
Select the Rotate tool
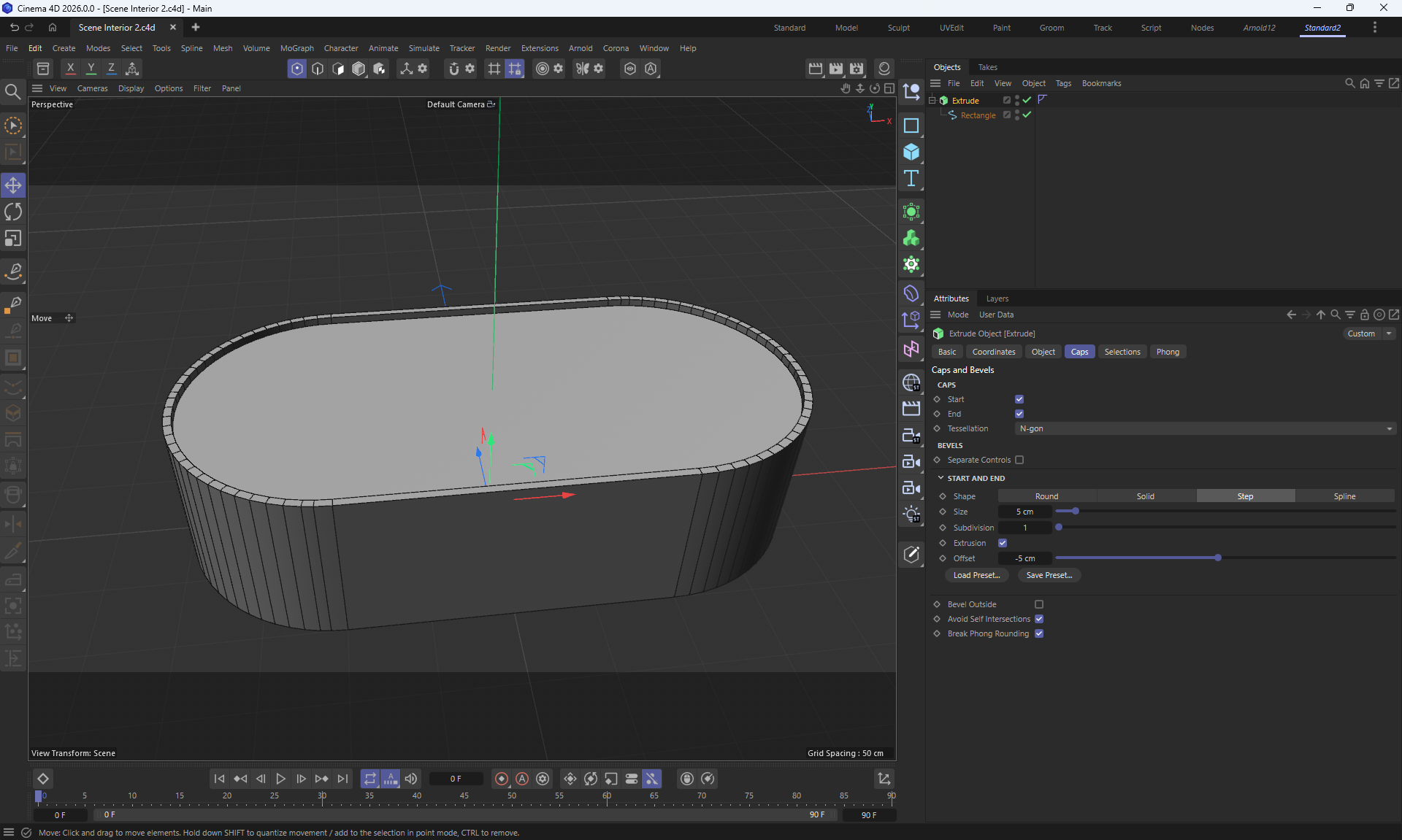(x=13, y=212)
